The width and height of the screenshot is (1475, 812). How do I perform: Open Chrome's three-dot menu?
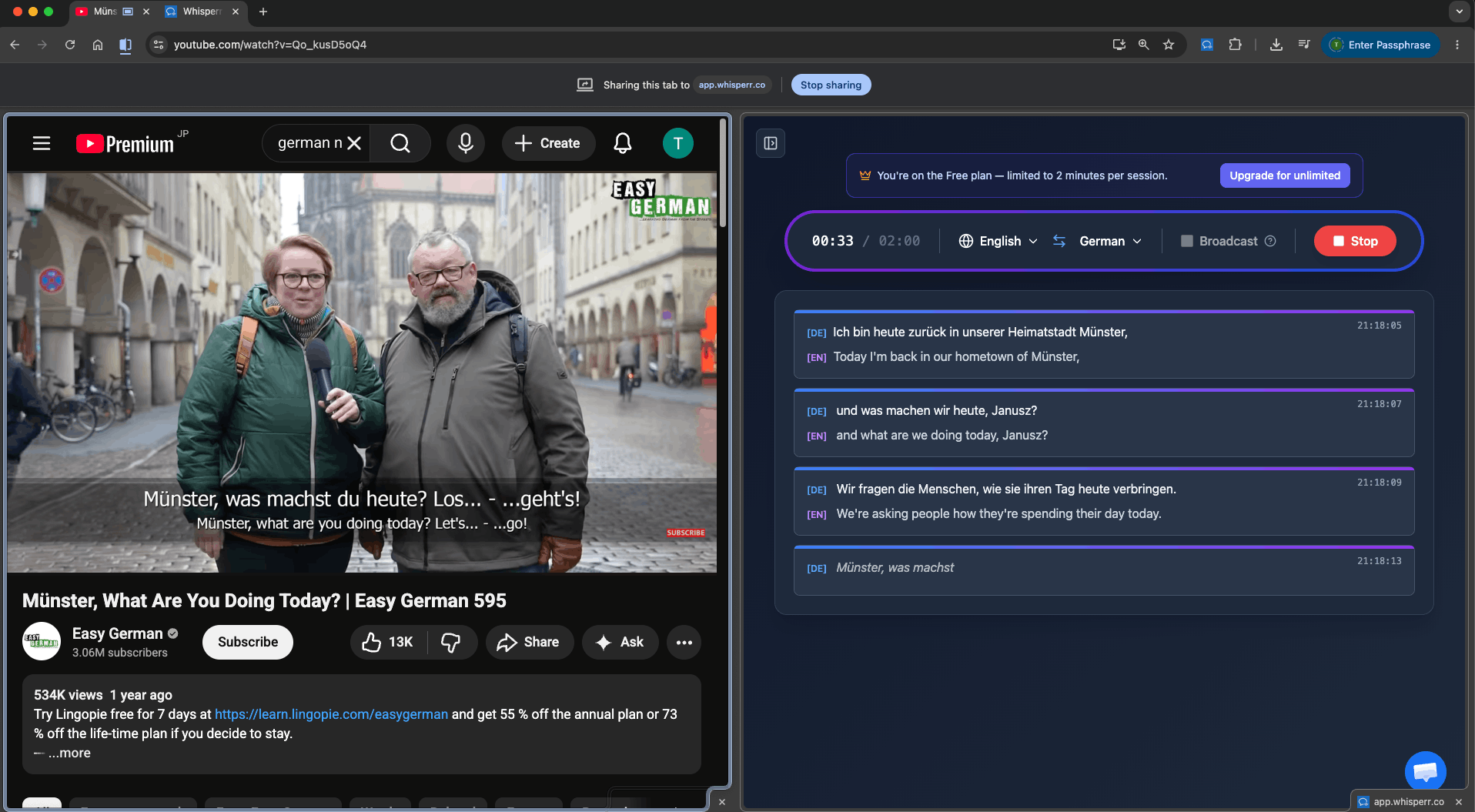[x=1457, y=45]
